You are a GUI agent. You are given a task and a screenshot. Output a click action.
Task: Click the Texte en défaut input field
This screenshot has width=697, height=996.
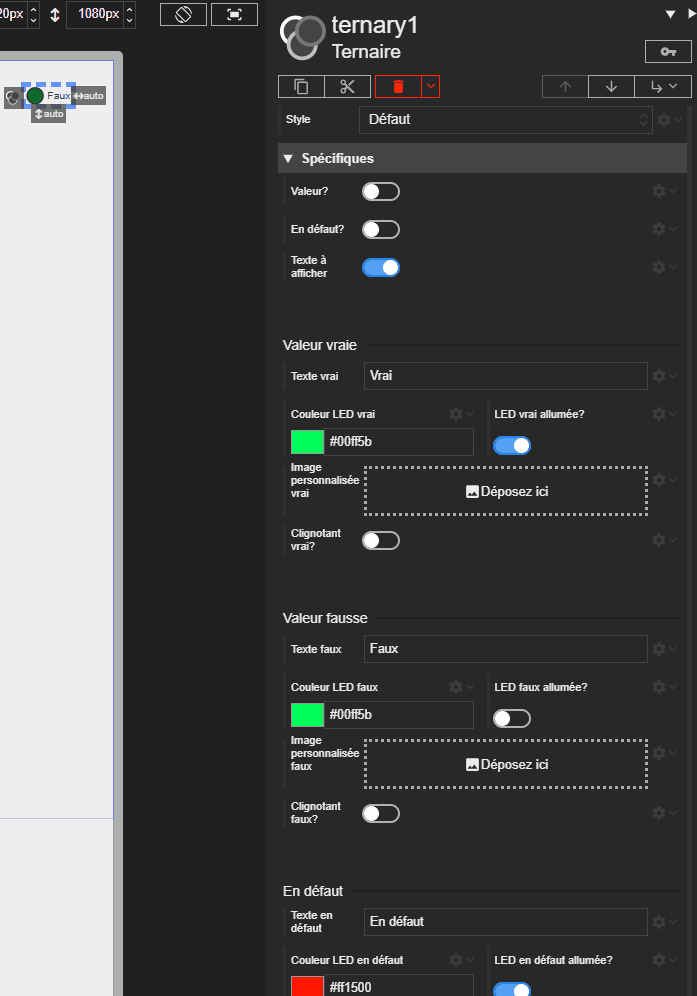point(506,922)
